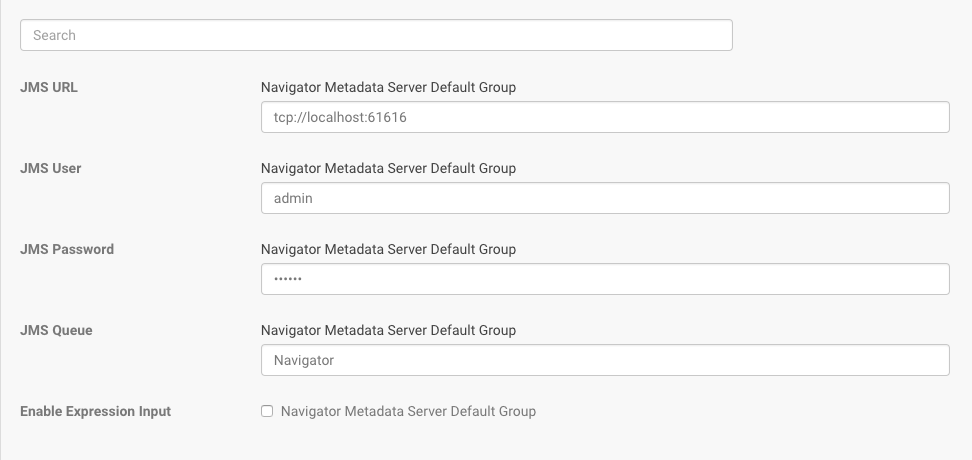
Task: Click into the JMS User field
Action: [604, 198]
